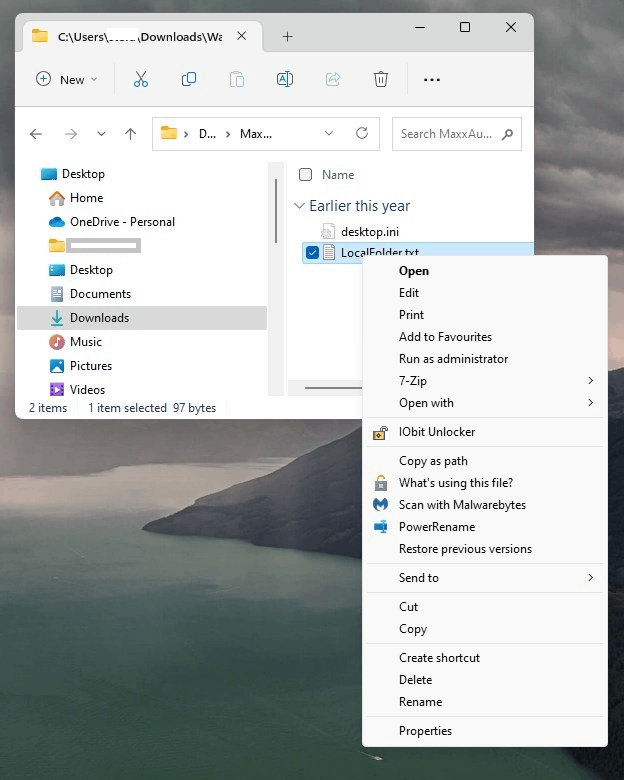
Task: Click the Max... breadcrumb segment
Action: [256, 134]
